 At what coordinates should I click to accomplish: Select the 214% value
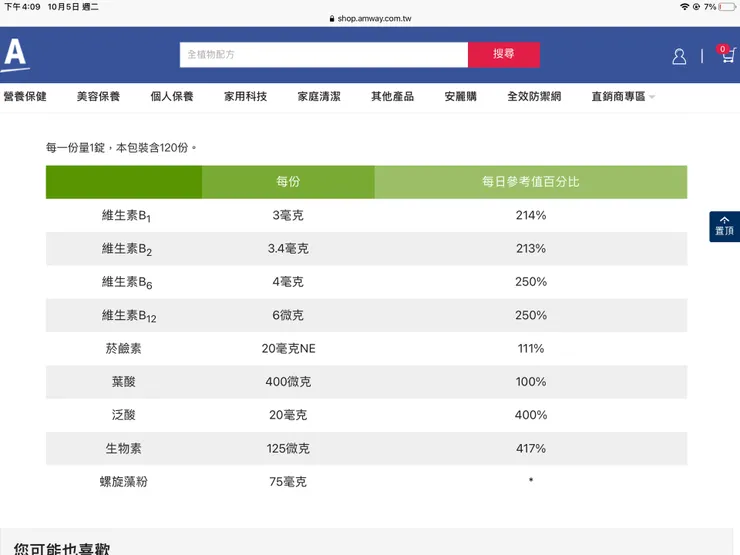point(531,215)
